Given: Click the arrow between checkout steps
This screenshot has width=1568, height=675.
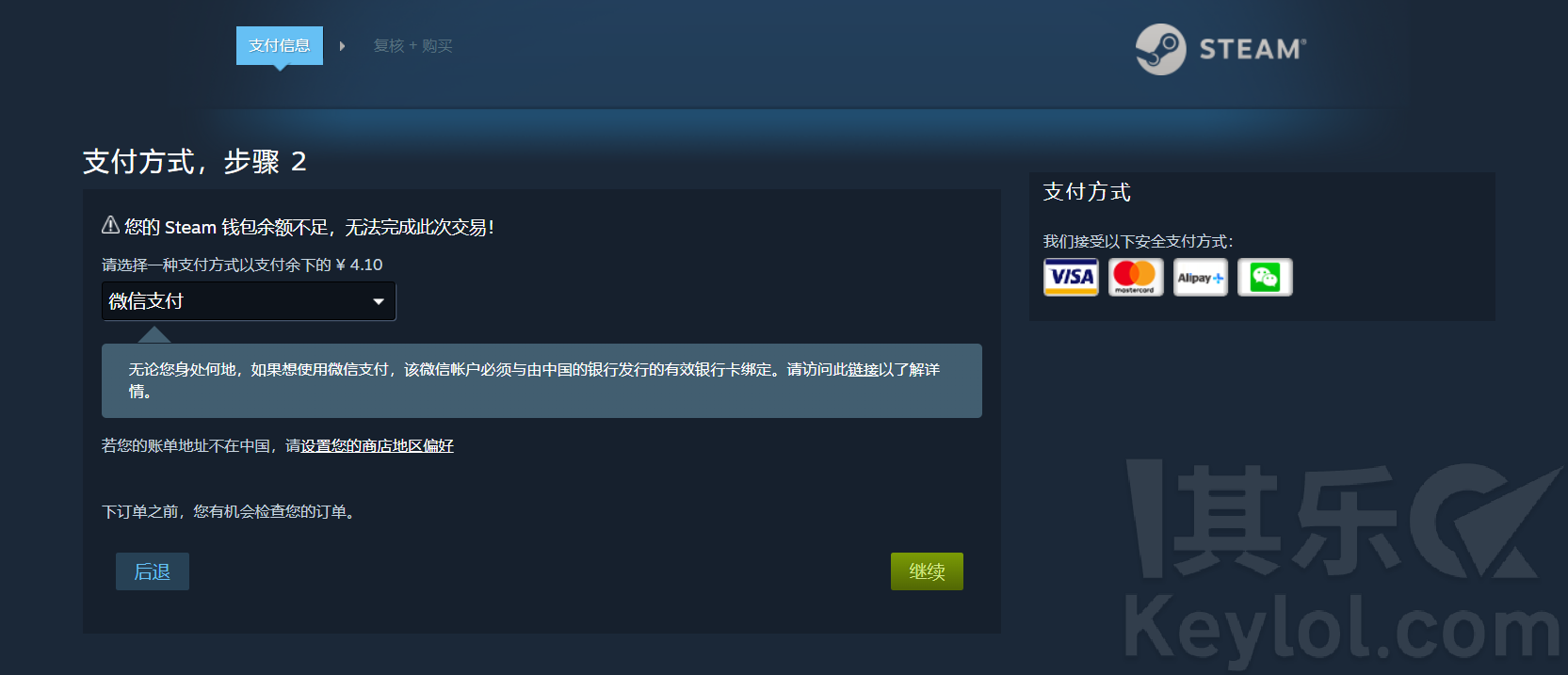Looking at the screenshot, I should pyautogui.click(x=342, y=46).
